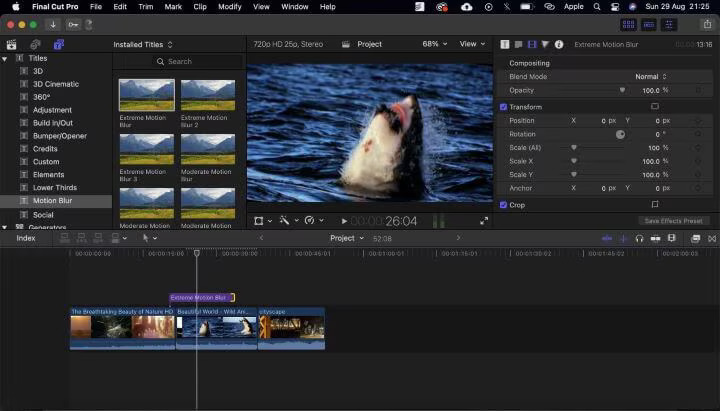Select the cityscape clip in timeline
The height and width of the screenshot is (411, 720).
tap(292, 328)
